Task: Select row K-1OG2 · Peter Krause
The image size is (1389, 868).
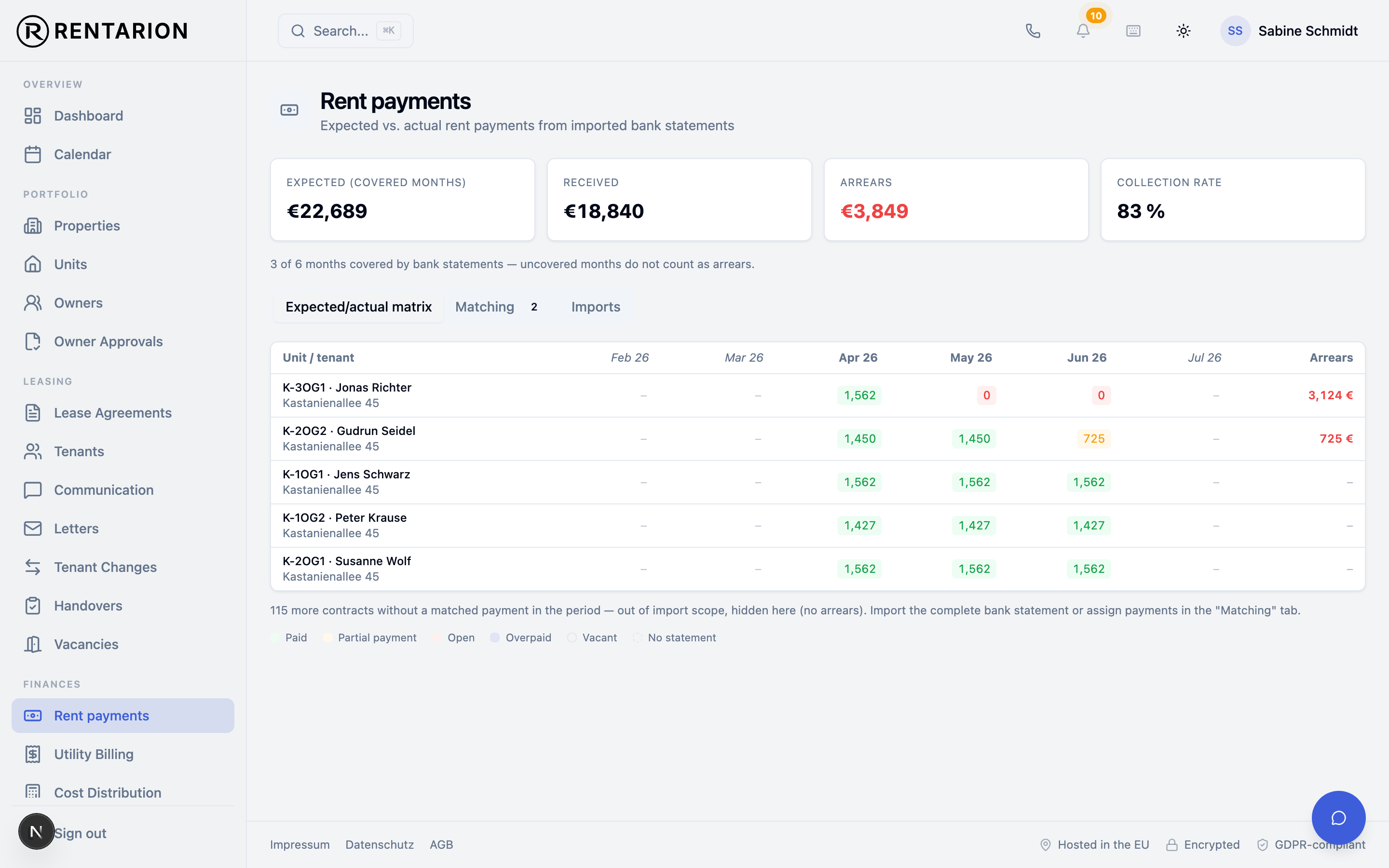Action: (x=817, y=525)
